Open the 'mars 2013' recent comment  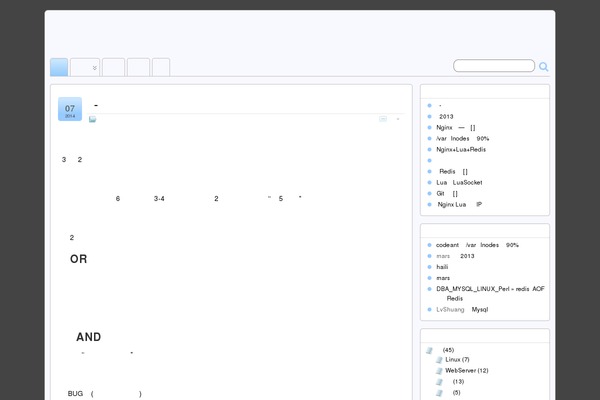pos(455,256)
